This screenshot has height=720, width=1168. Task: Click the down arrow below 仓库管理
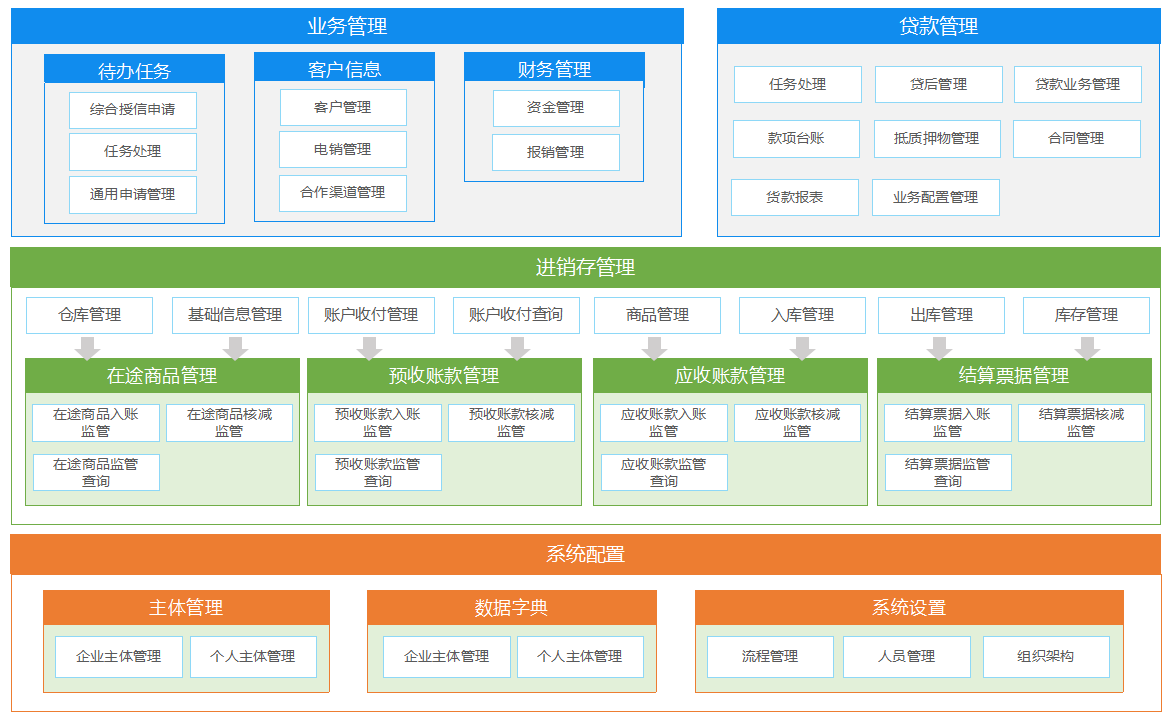coord(88,348)
